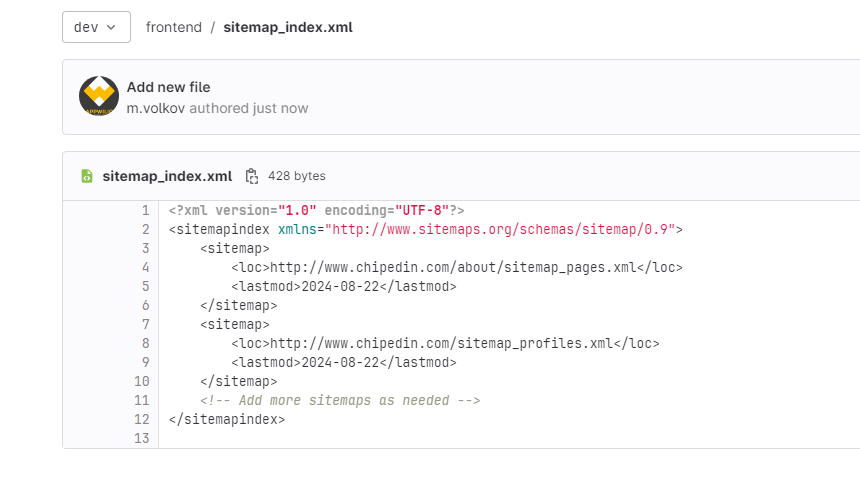Open the 'Add new file' commit

[168, 87]
